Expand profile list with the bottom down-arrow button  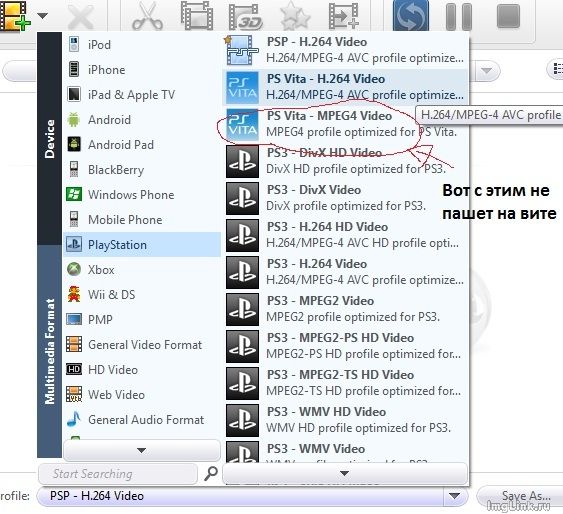coord(345,473)
